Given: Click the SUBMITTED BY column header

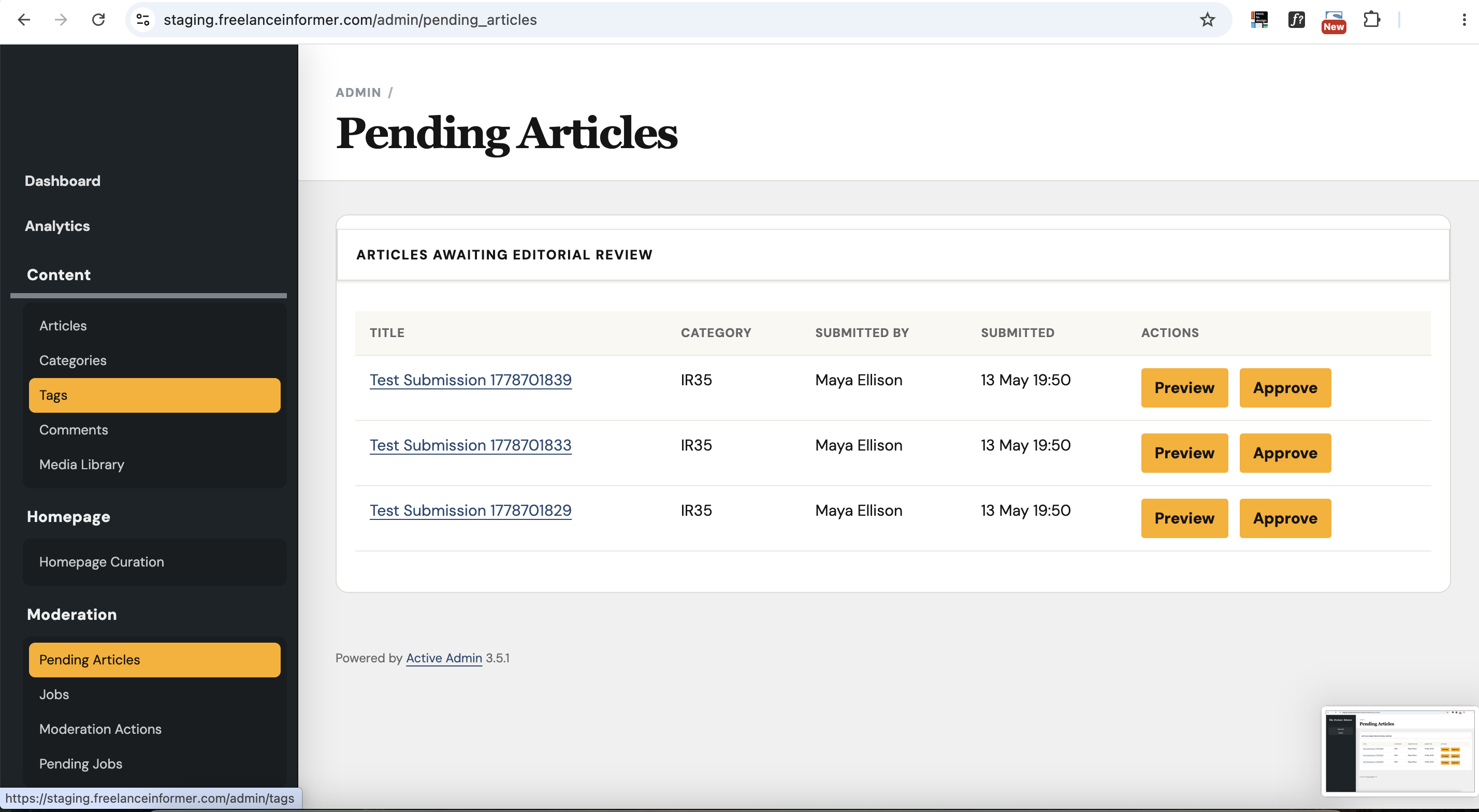Looking at the screenshot, I should point(862,333).
